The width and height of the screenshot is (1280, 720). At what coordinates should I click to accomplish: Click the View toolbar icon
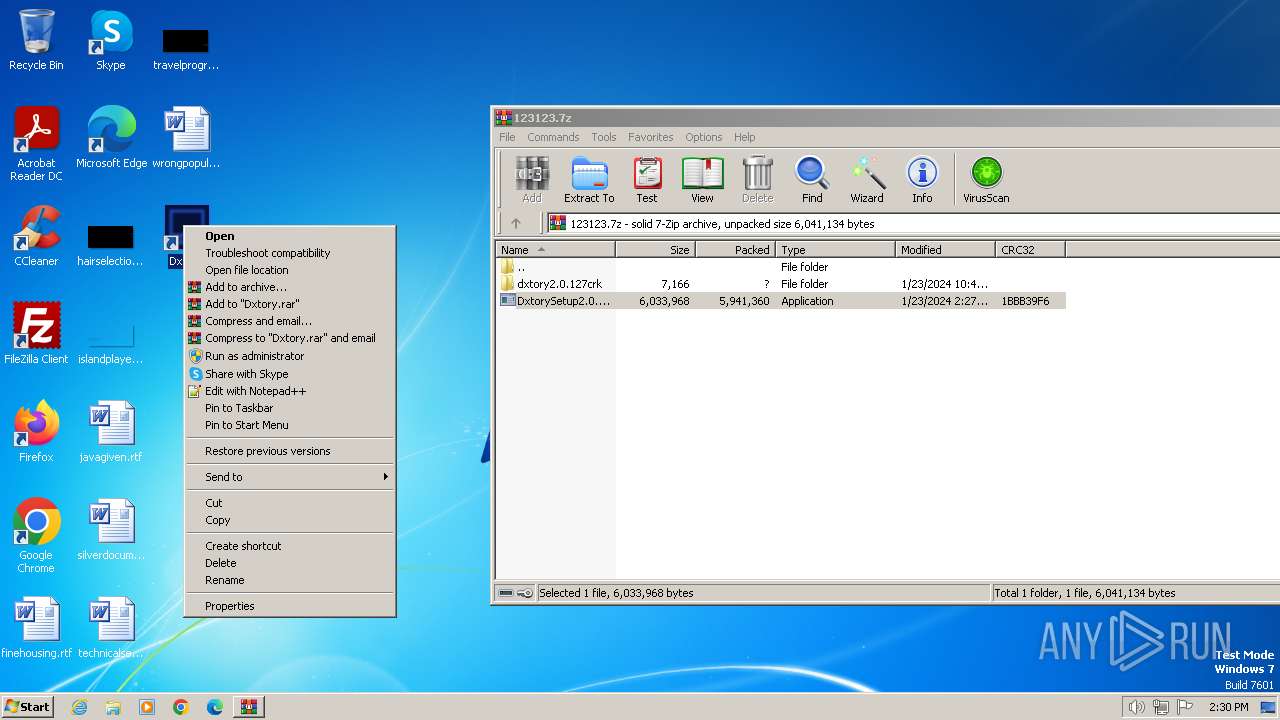click(x=702, y=180)
